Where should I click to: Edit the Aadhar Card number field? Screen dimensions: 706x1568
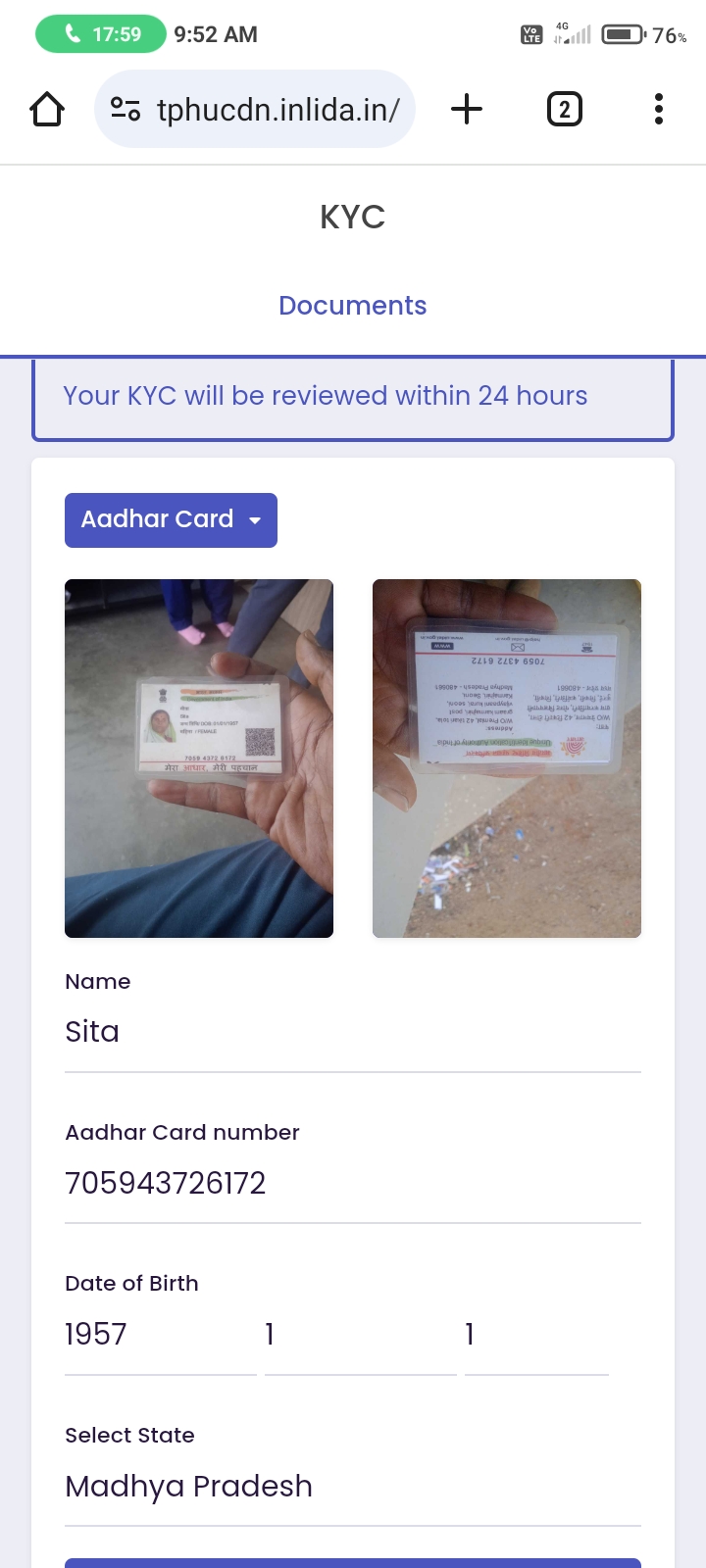(x=353, y=1183)
